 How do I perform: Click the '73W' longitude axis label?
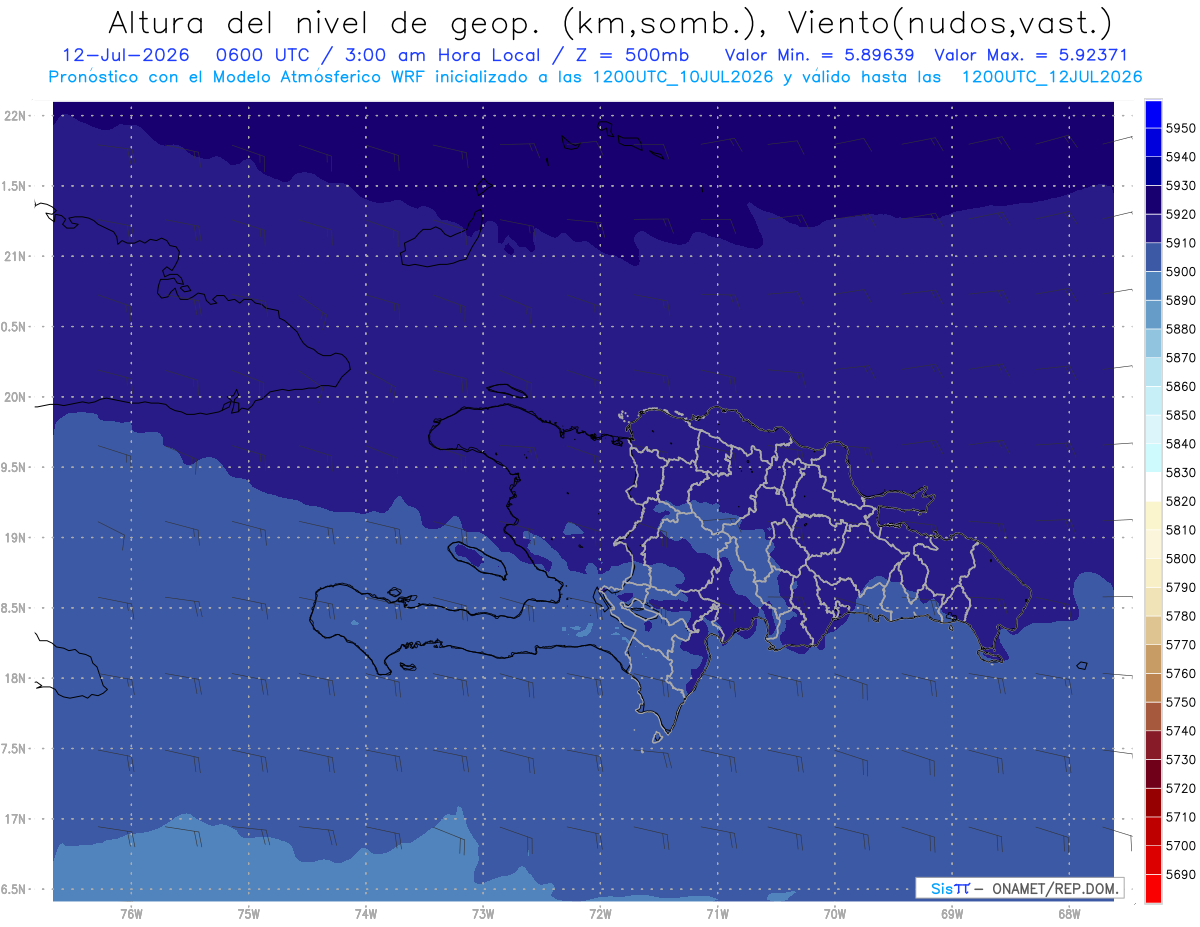click(483, 913)
